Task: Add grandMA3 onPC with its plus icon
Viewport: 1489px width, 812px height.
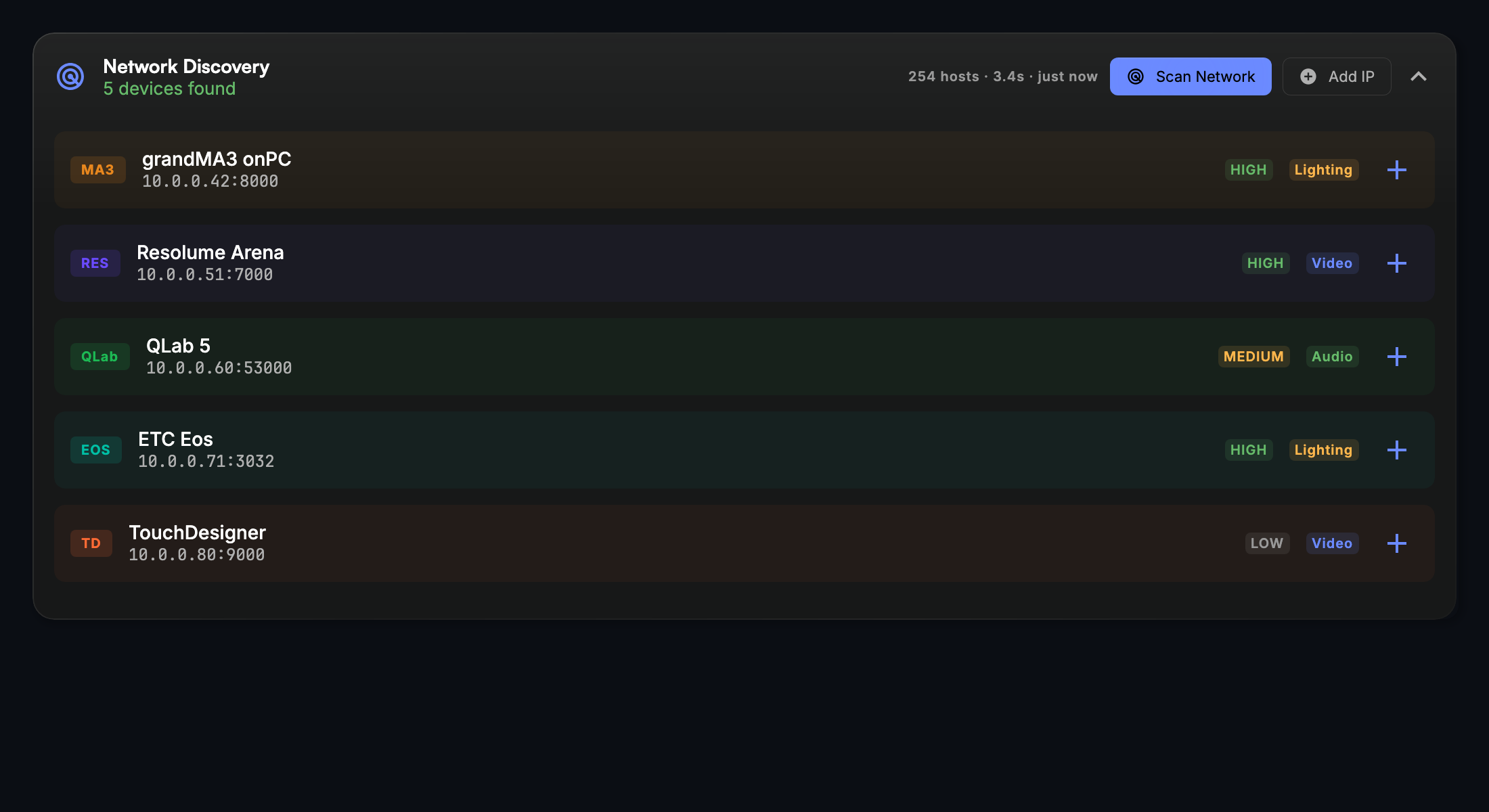Action: [x=1397, y=170]
